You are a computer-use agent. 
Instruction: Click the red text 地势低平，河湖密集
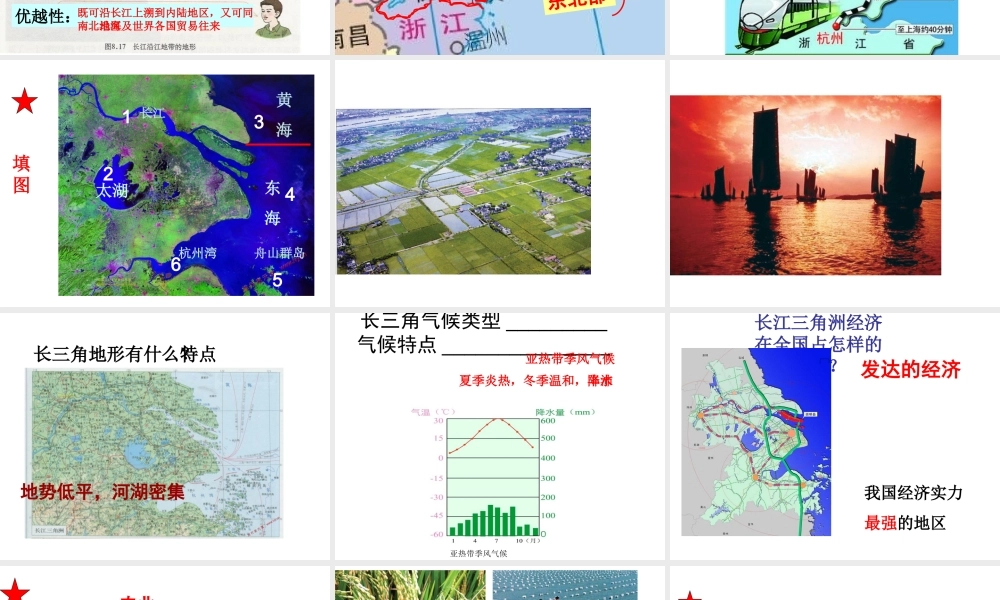(103, 492)
